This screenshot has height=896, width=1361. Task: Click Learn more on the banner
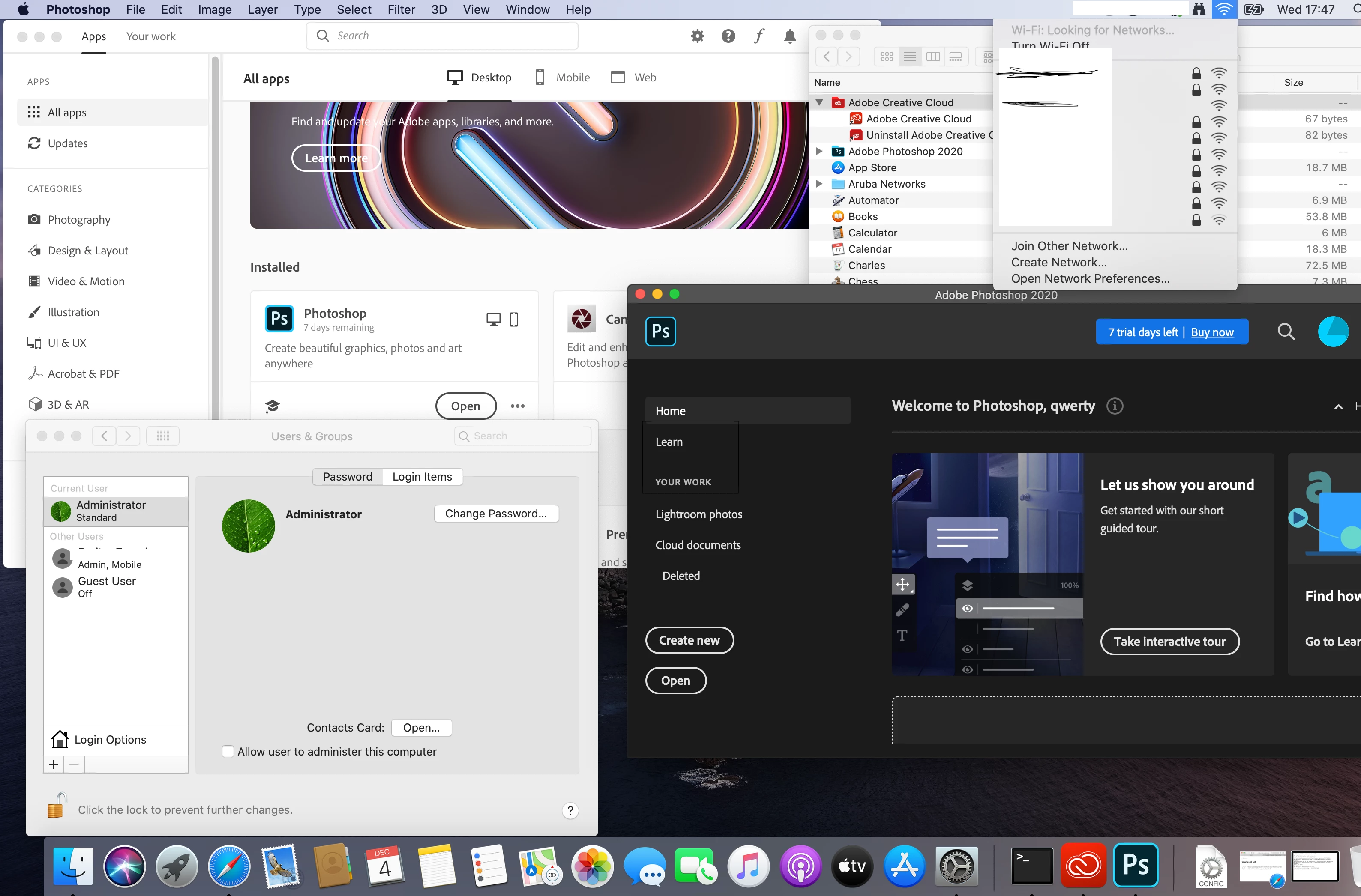[x=336, y=158]
